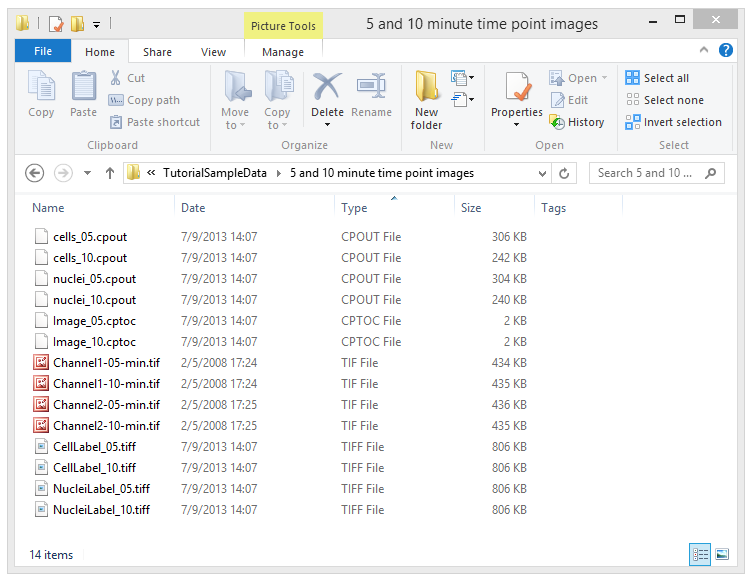Screen dimensions: 753x582
Task: Click the blue Help question mark
Action: [x=726, y=50]
